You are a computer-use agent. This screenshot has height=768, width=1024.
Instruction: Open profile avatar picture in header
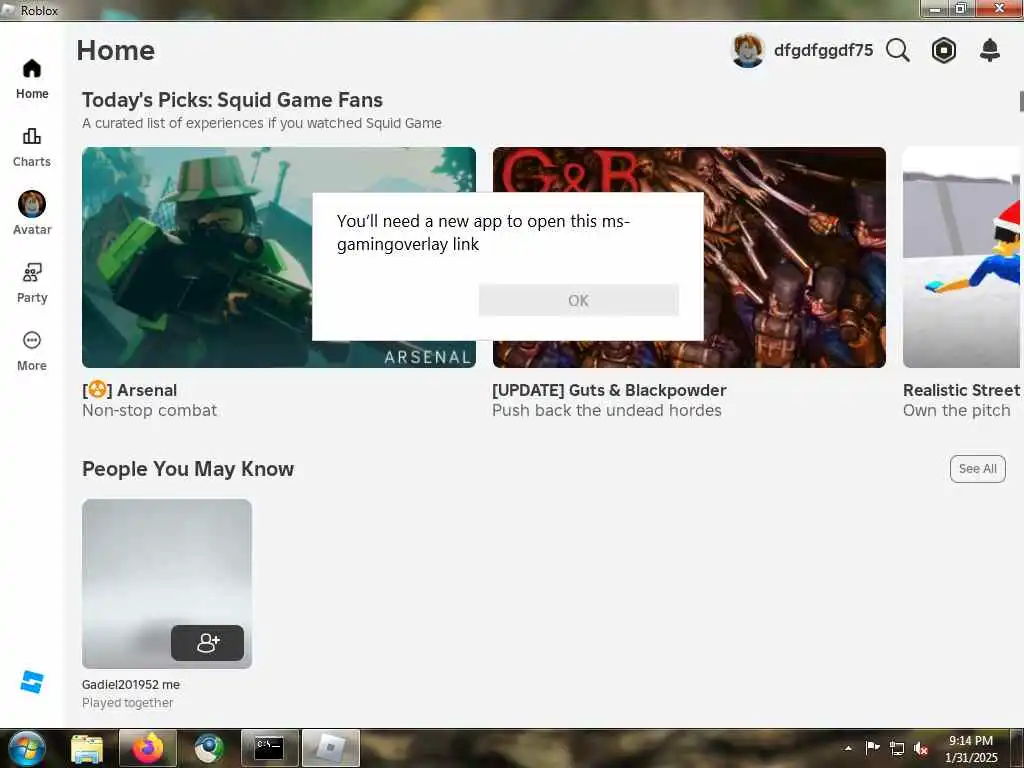coord(748,50)
